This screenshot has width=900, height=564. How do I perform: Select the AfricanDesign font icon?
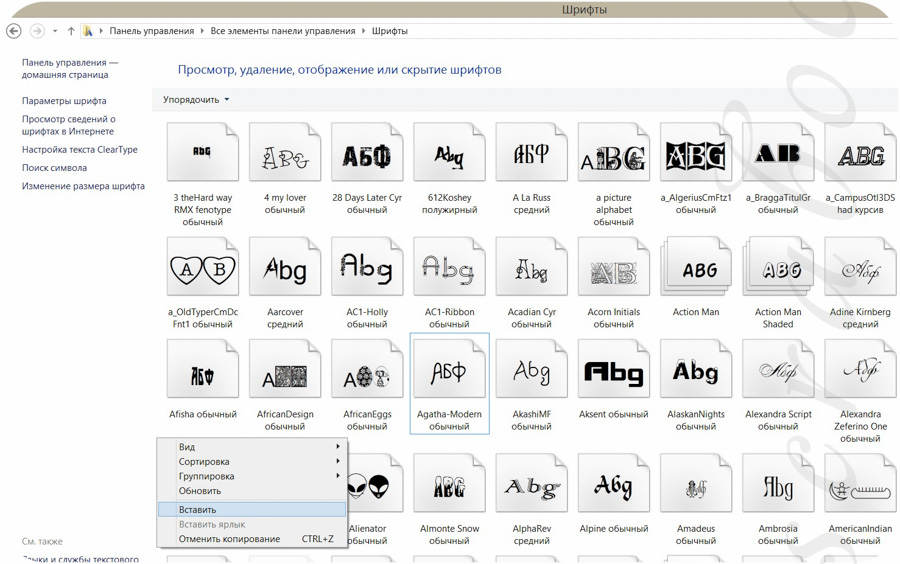click(x=285, y=369)
